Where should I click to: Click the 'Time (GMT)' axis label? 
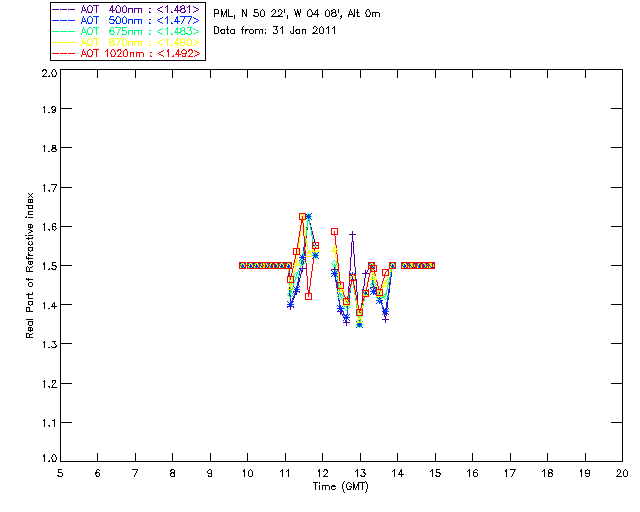click(341, 487)
